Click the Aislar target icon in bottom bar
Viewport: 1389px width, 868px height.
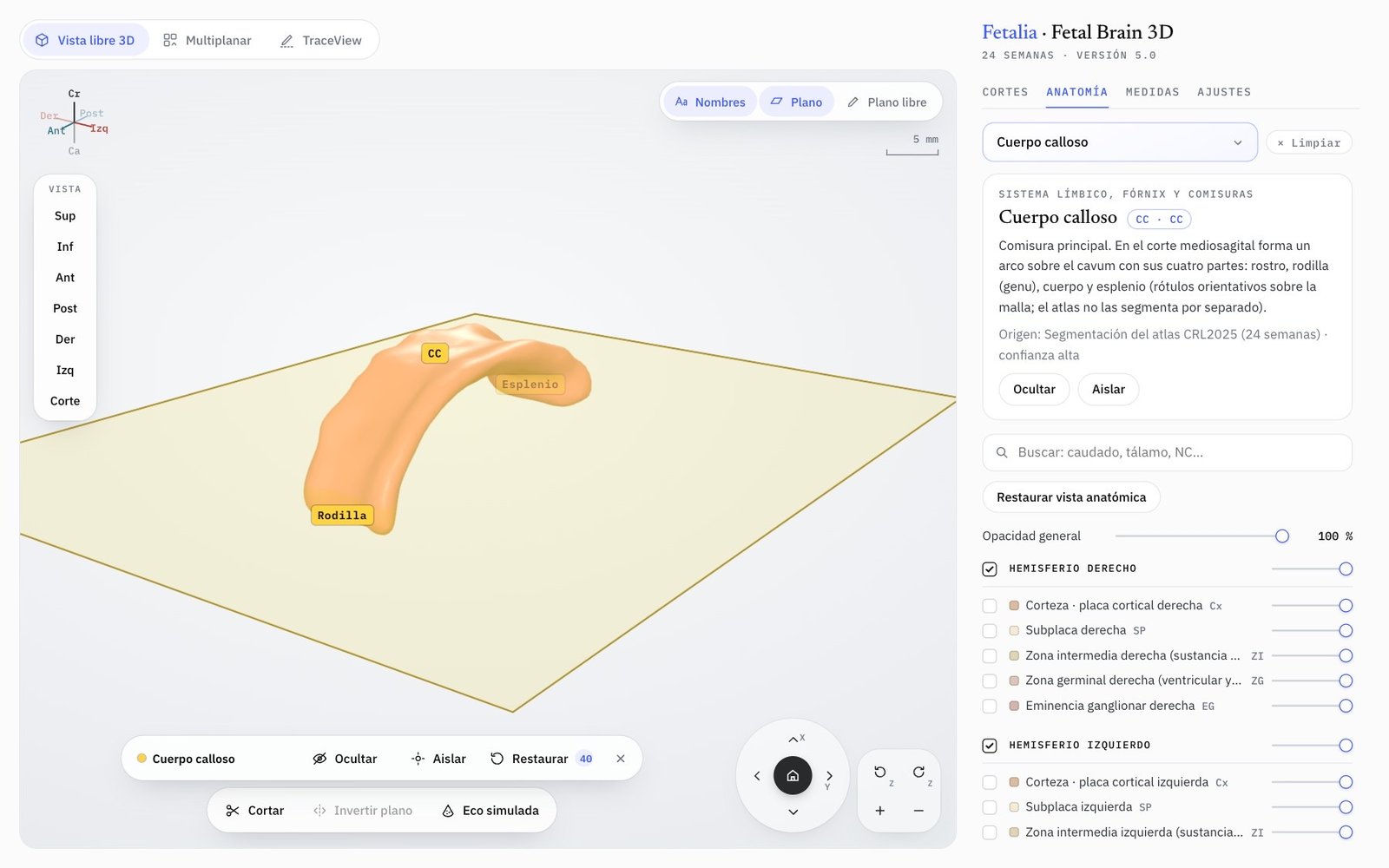[418, 759]
